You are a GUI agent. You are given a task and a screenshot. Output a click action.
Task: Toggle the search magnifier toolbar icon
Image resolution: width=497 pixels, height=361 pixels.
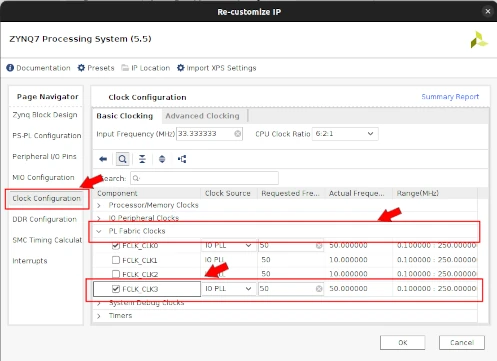coord(123,159)
